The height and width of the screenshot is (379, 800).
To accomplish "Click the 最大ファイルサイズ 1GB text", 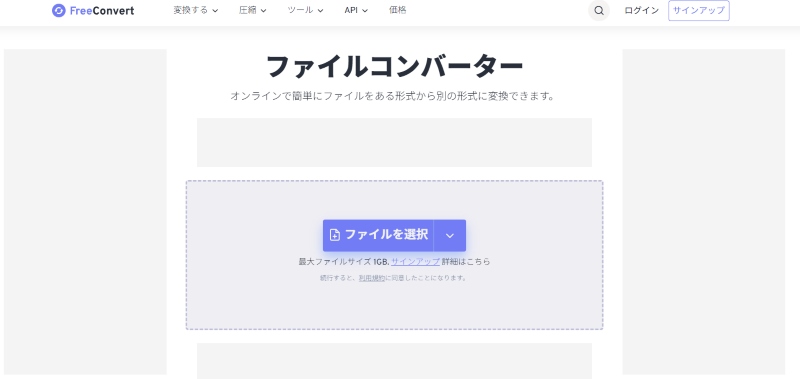I will click(x=344, y=262).
